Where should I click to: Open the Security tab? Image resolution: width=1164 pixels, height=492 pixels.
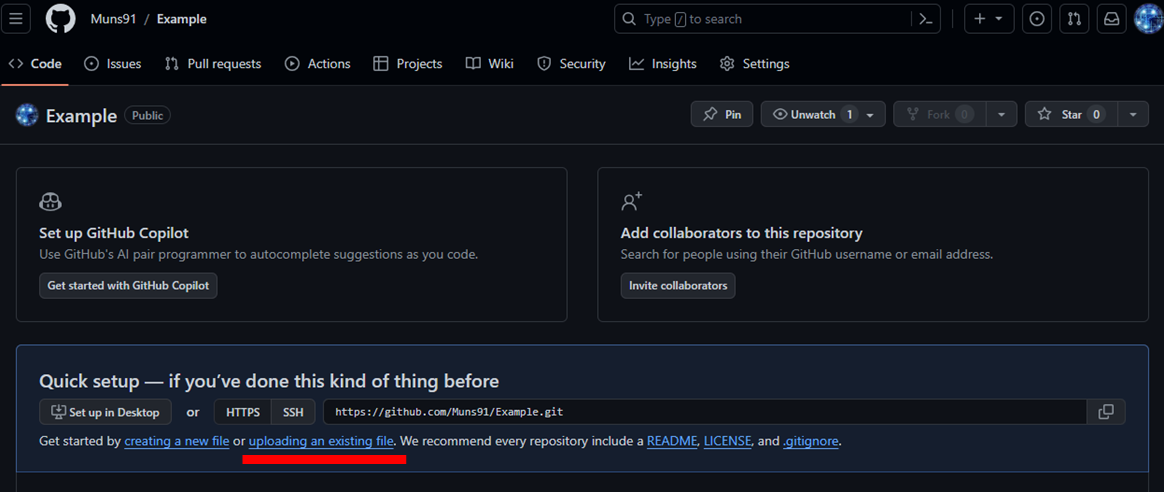tap(572, 64)
